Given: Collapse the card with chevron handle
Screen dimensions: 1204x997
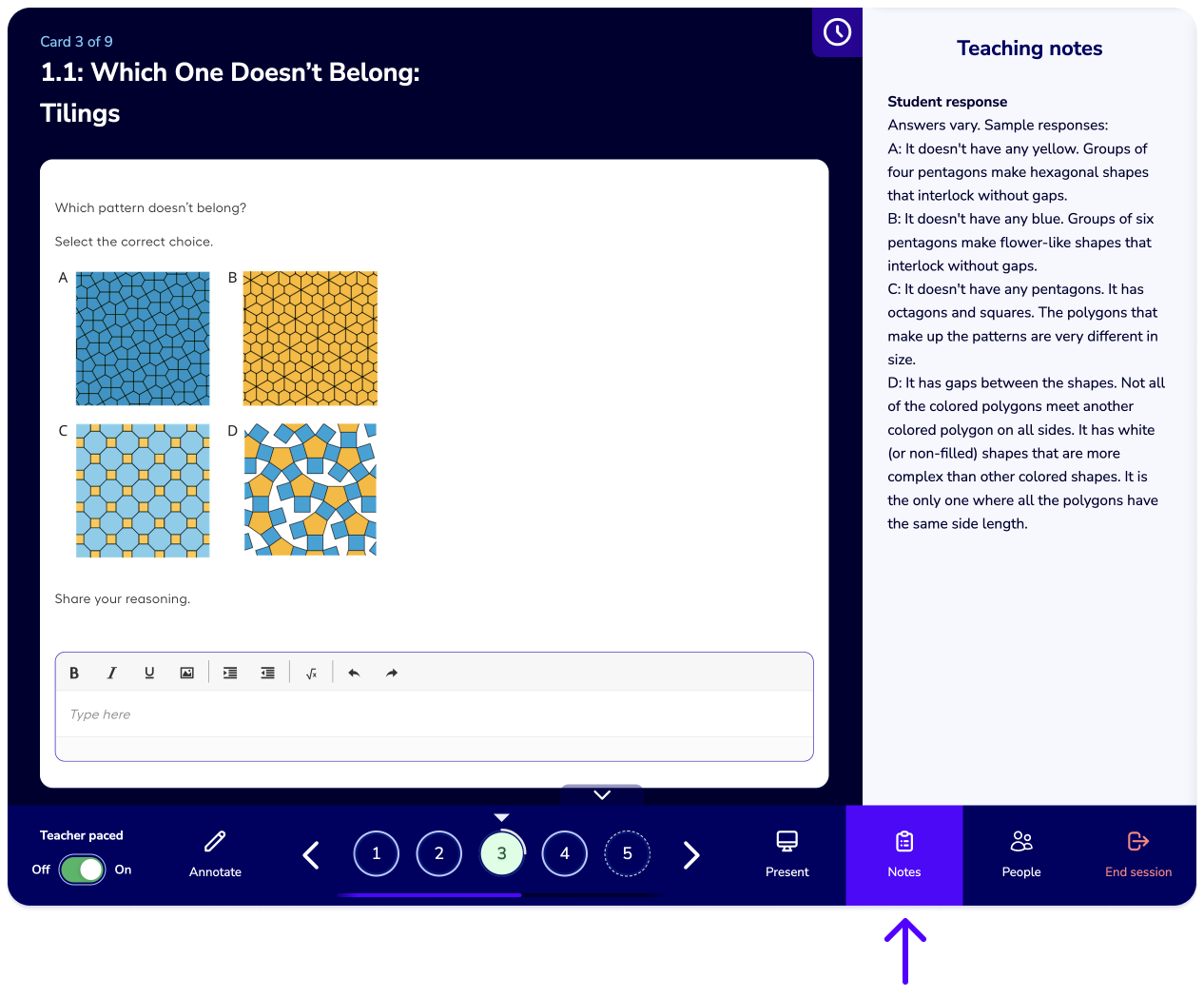Looking at the screenshot, I should pos(602,794).
